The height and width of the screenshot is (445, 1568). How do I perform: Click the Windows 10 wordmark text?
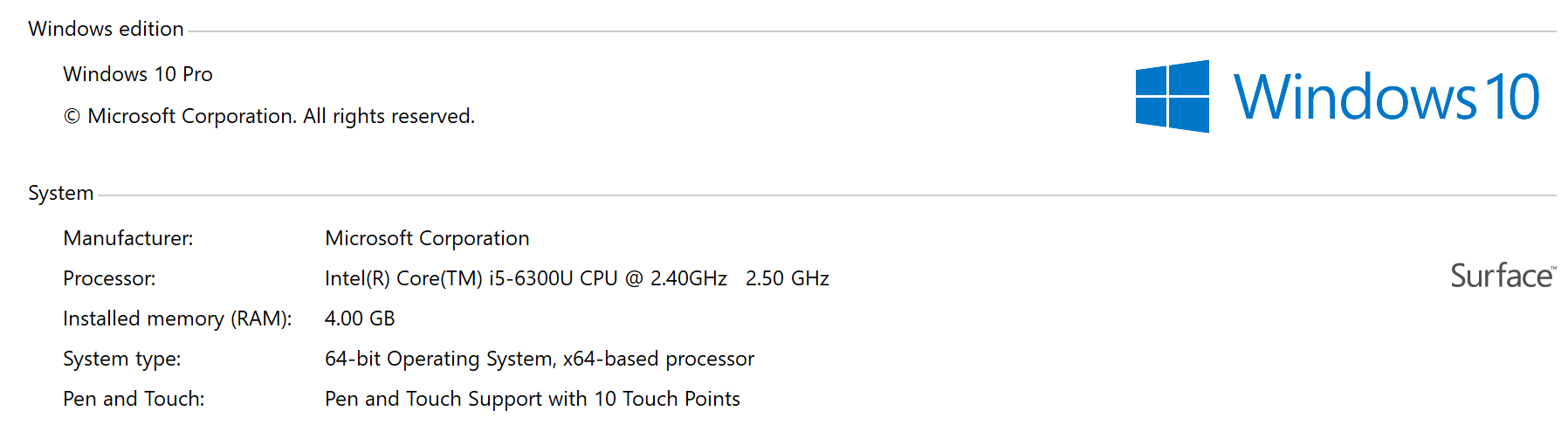tap(1386, 96)
